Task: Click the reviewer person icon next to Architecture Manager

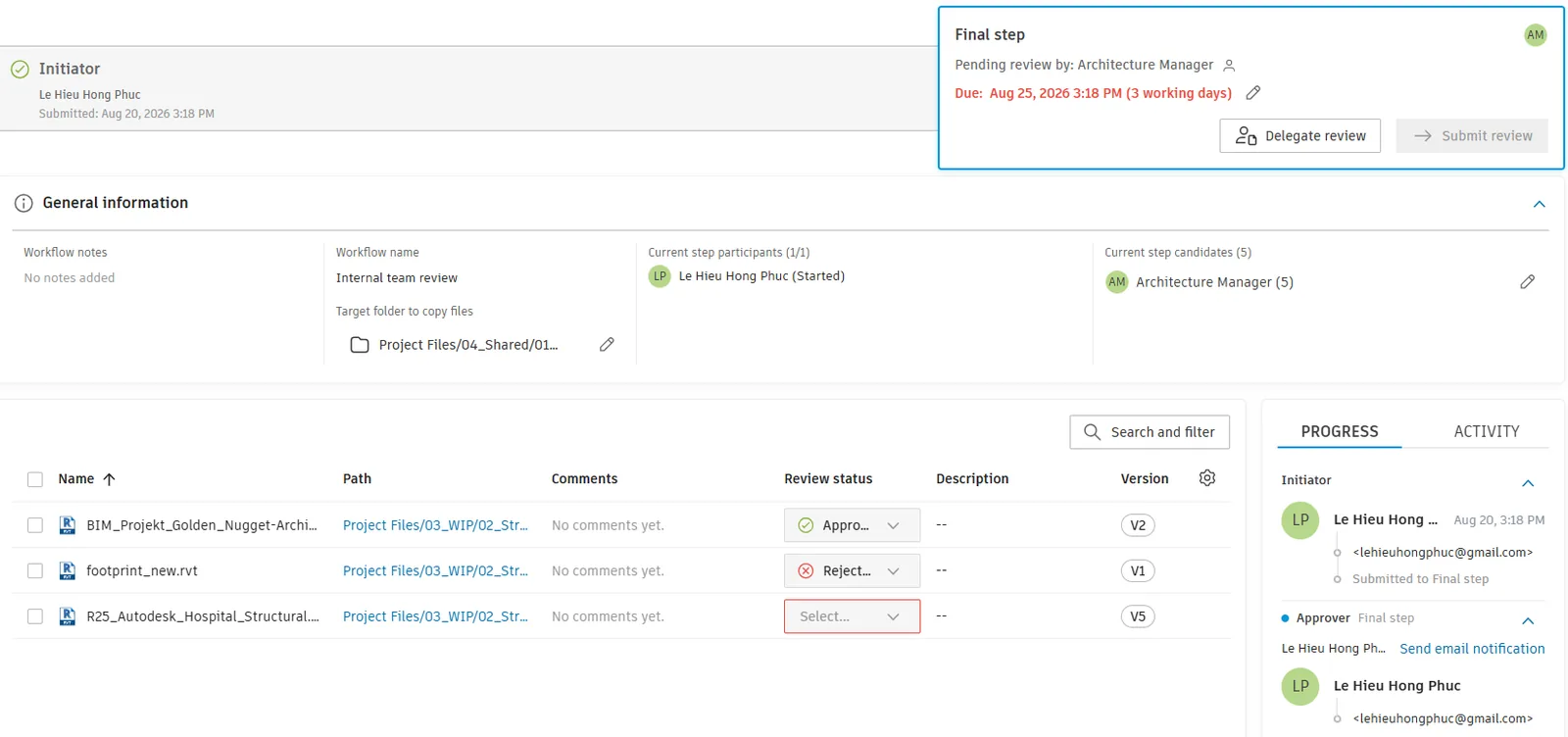Action: (1229, 66)
